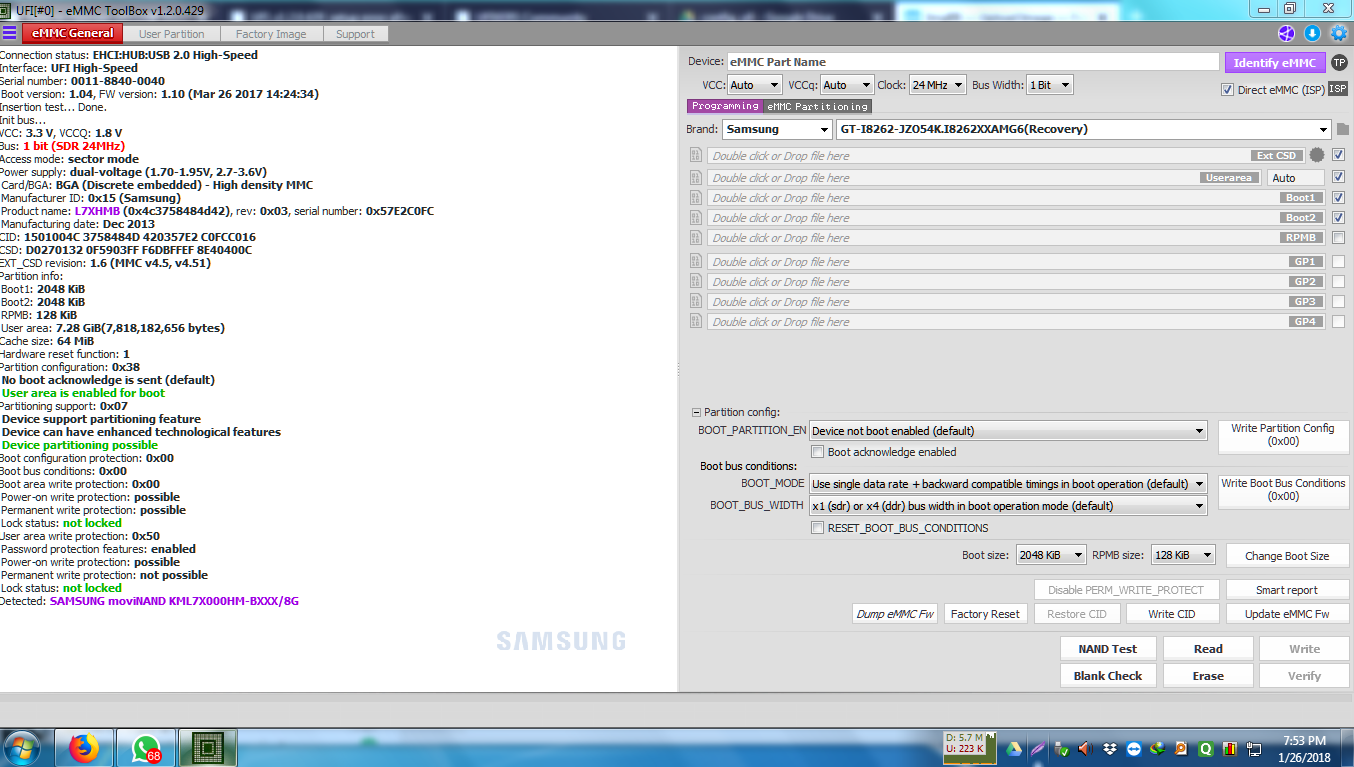Screen dimensions: 1354x767
Task: Enable the GP1 checkbox
Action: point(1339,261)
